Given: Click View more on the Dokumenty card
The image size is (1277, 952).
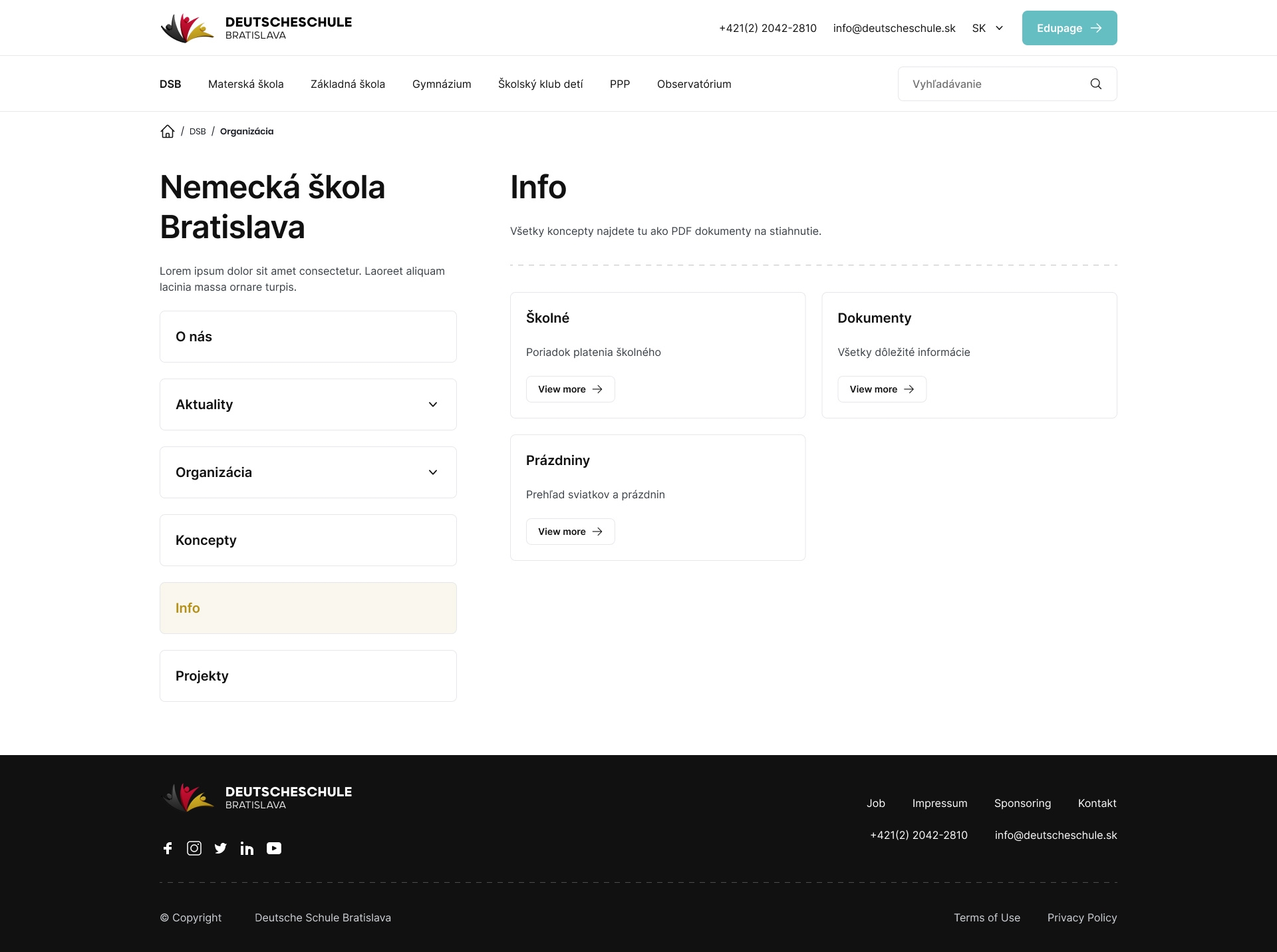Looking at the screenshot, I should click(882, 389).
